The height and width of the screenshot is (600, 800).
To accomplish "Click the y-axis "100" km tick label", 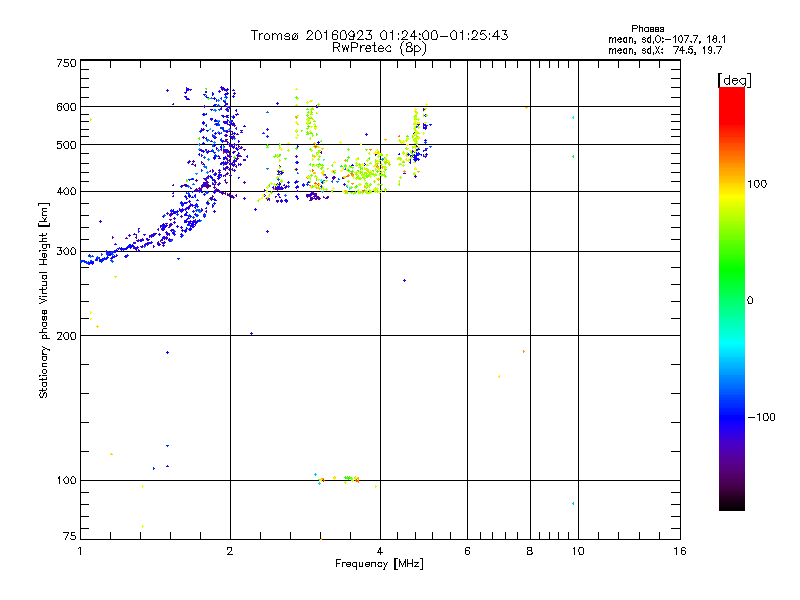I will [67, 480].
